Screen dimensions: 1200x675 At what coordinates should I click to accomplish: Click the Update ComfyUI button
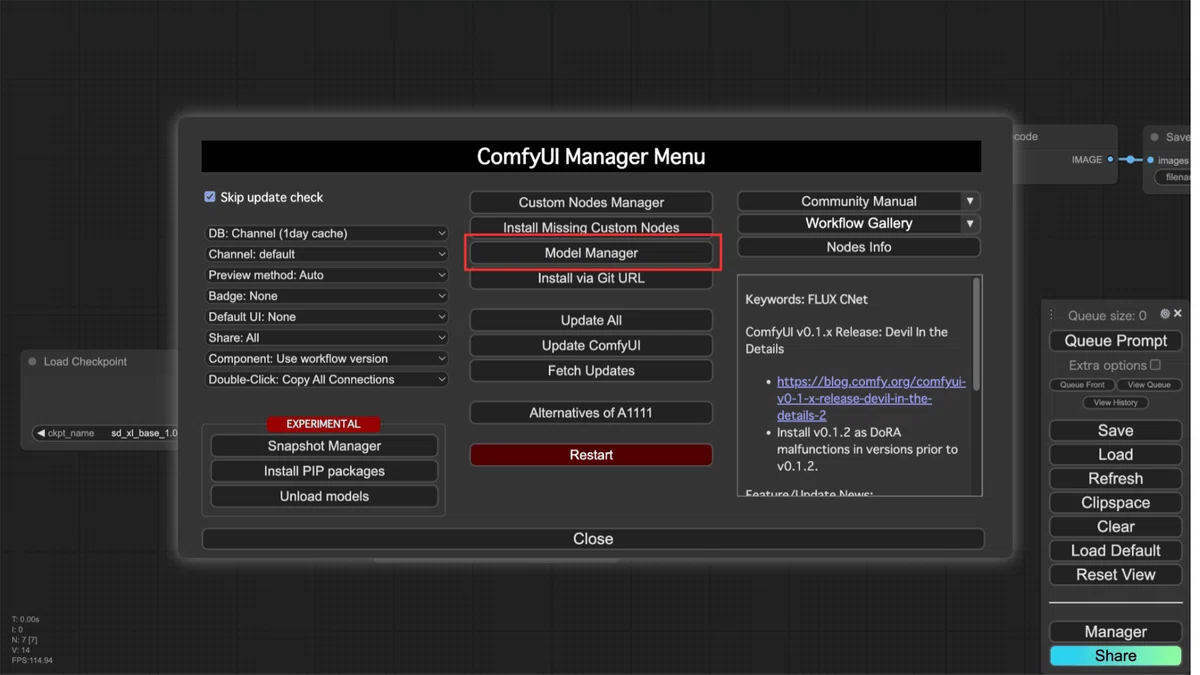click(x=591, y=345)
